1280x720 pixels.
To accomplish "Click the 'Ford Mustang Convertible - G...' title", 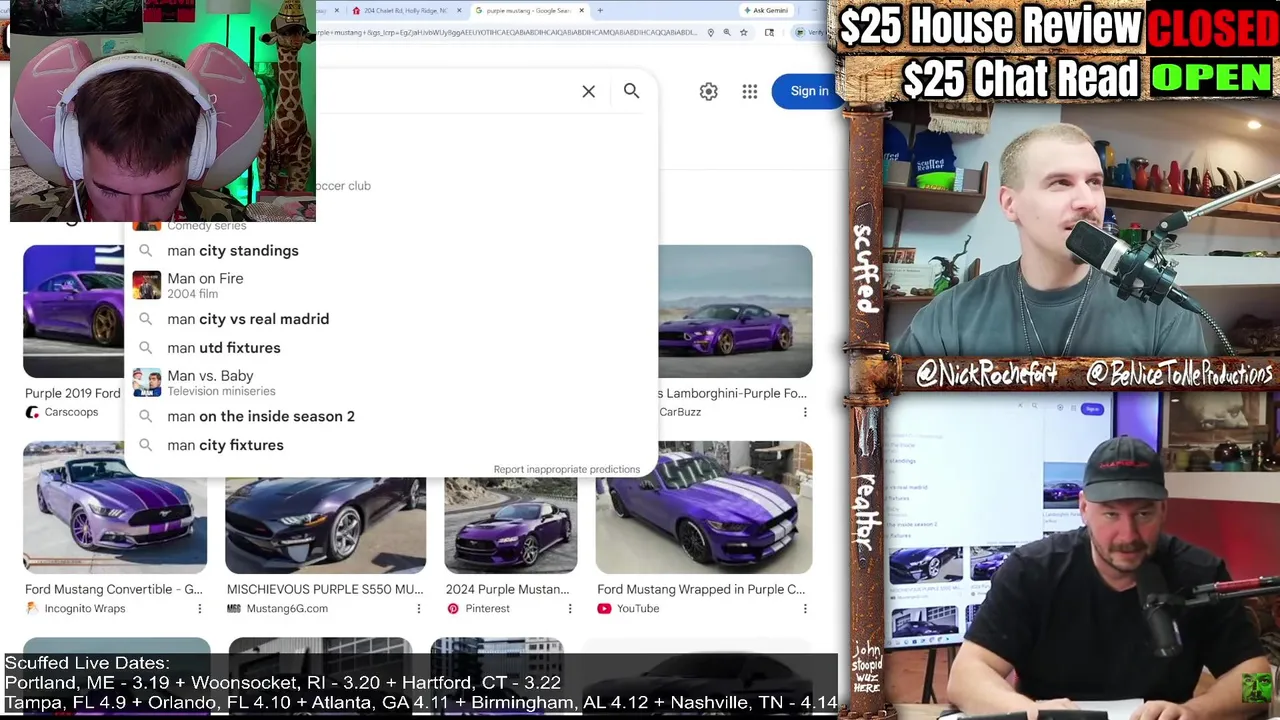I will tap(113, 589).
